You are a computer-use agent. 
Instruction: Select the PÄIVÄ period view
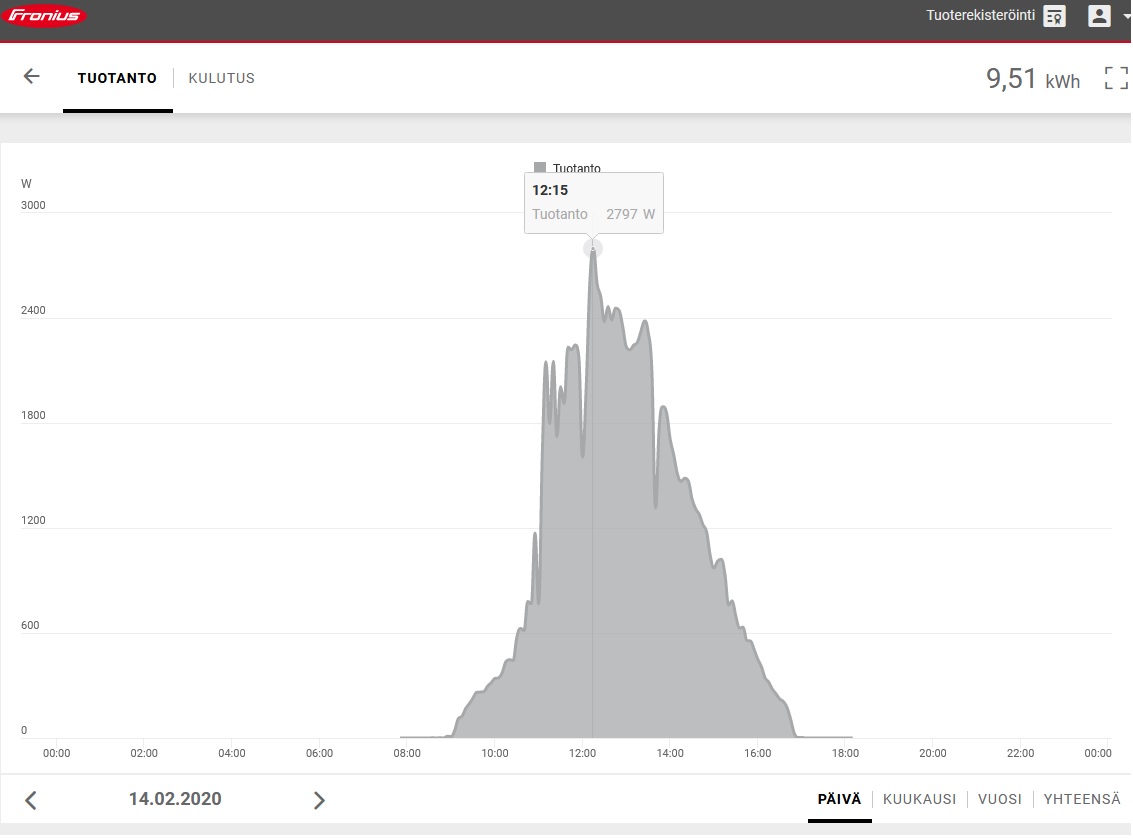point(840,799)
